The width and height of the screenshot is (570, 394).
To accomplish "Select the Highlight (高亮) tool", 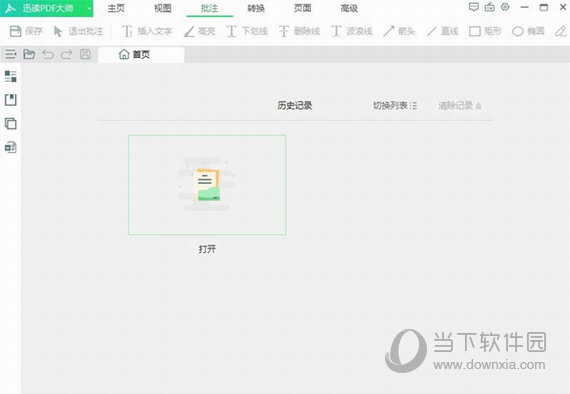I will (x=200, y=32).
